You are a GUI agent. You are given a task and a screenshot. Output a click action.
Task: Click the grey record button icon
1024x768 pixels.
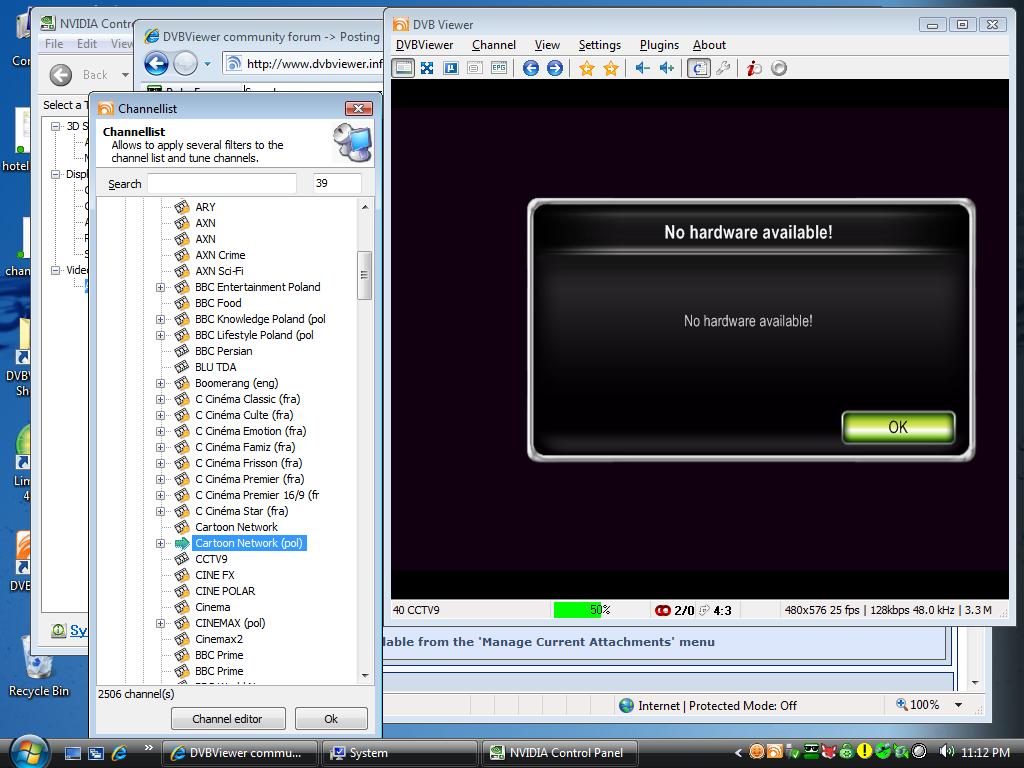pos(778,68)
